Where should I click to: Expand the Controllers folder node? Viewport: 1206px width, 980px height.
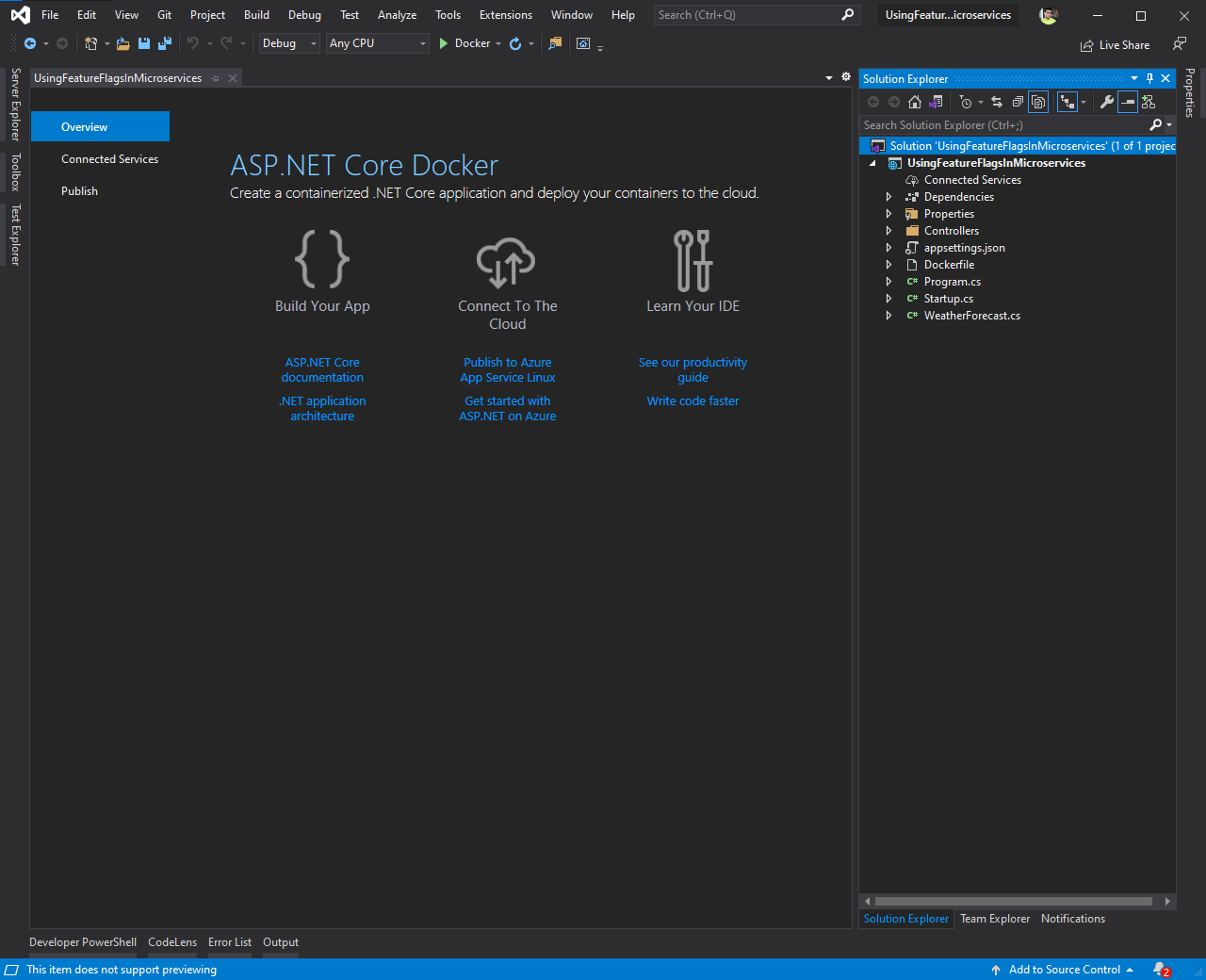pyautogui.click(x=888, y=231)
